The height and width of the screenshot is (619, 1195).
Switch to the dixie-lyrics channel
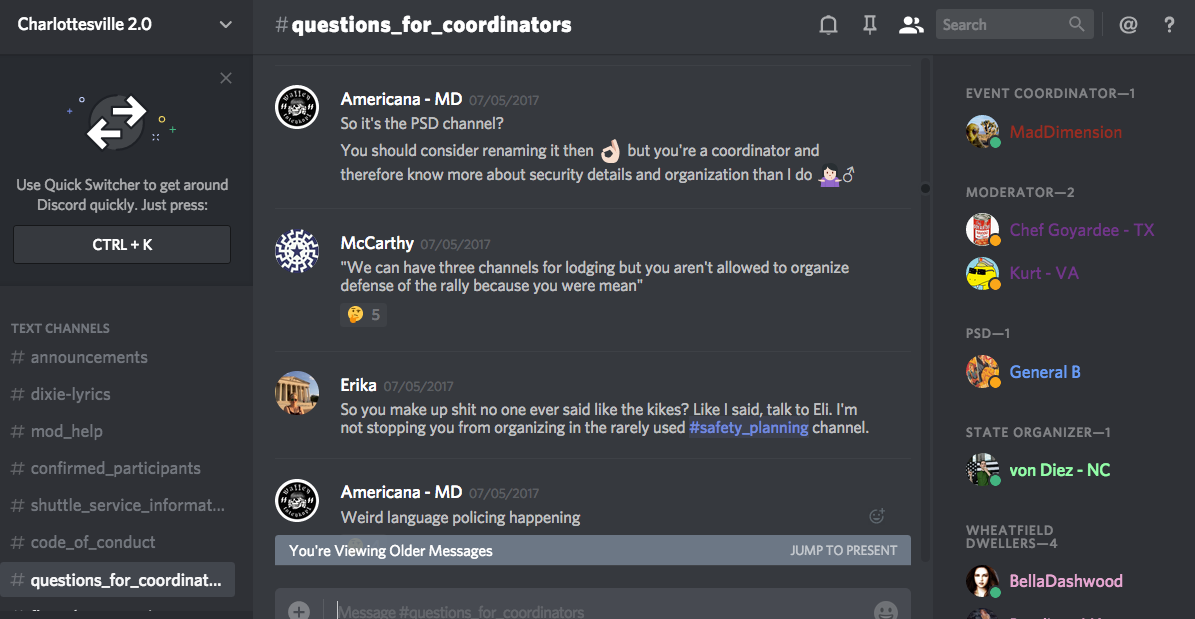coord(70,394)
